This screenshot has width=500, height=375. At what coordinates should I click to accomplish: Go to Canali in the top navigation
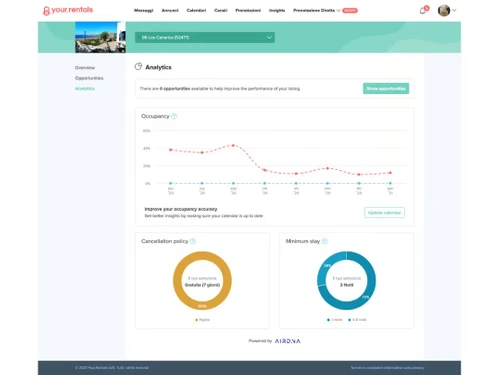click(x=221, y=11)
